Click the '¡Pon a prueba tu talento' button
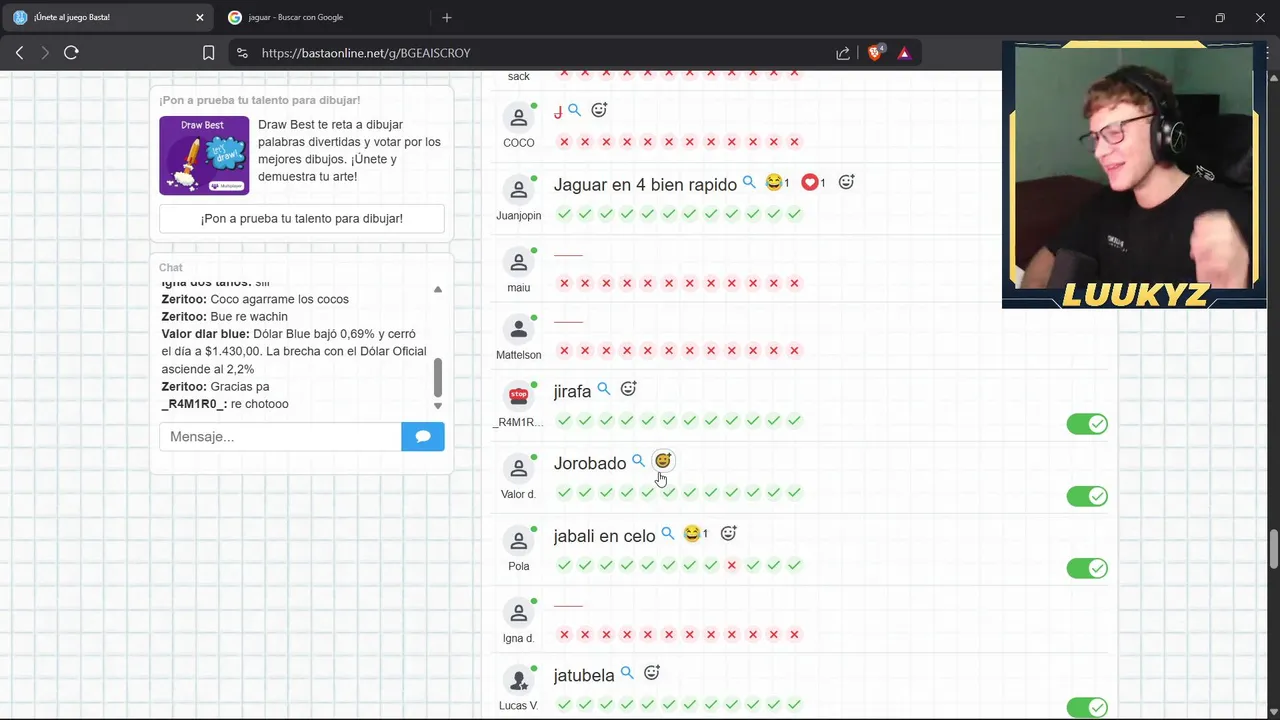The image size is (1280, 720). 302,218
